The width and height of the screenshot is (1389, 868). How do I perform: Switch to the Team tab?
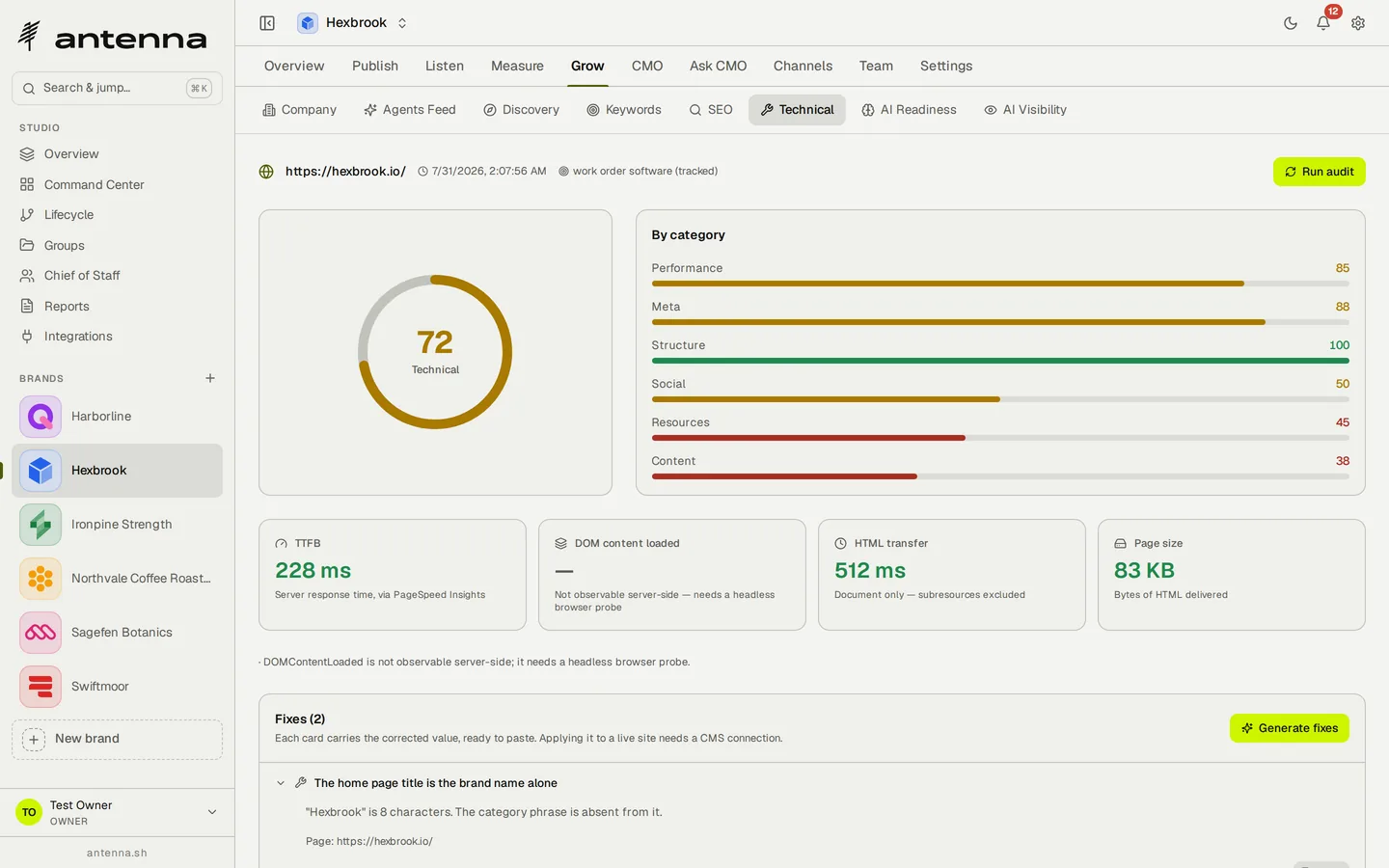pos(876,66)
